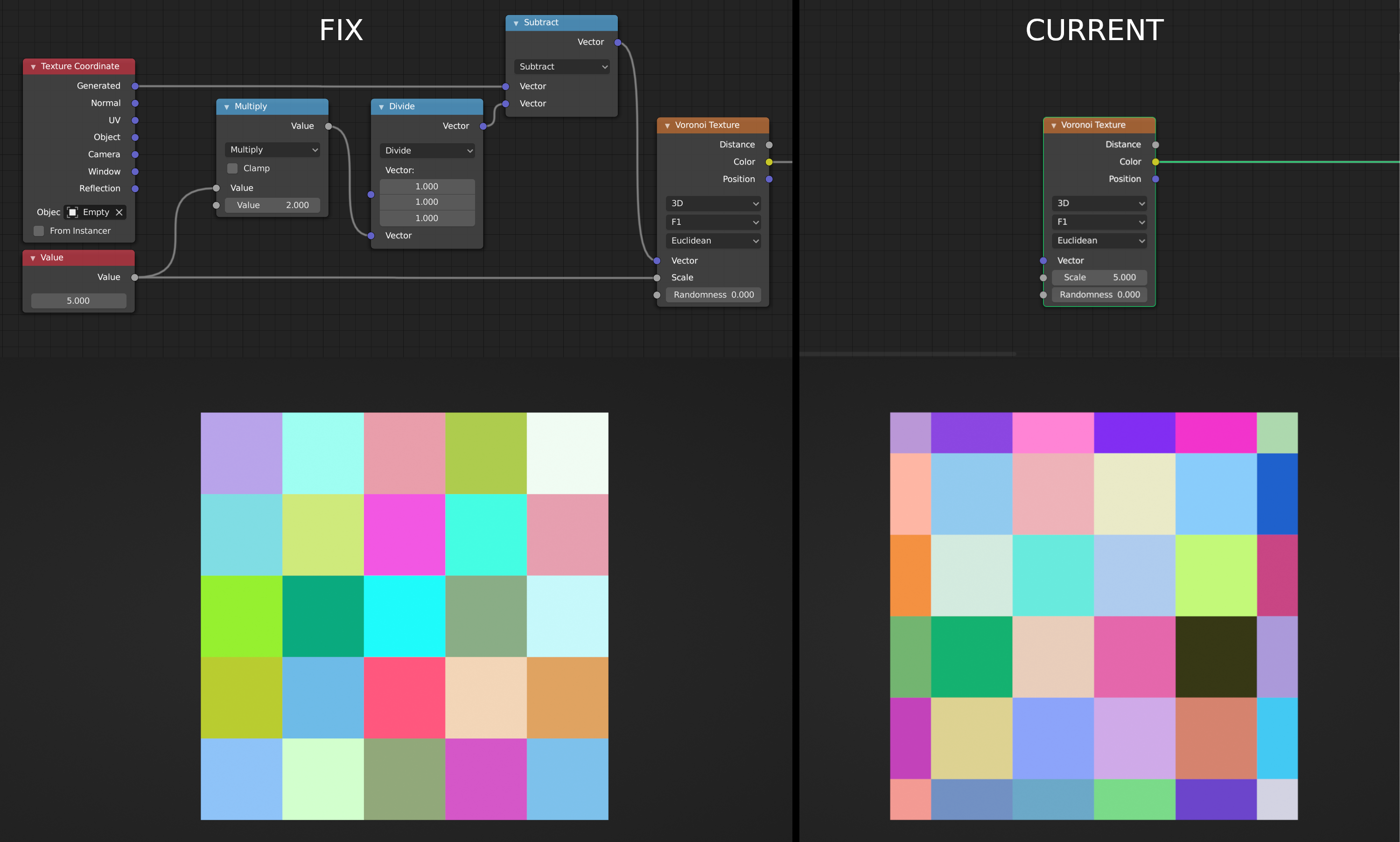This screenshot has height=842, width=1400.
Task: Clear the Empty object with the X icon
Action: click(x=119, y=212)
